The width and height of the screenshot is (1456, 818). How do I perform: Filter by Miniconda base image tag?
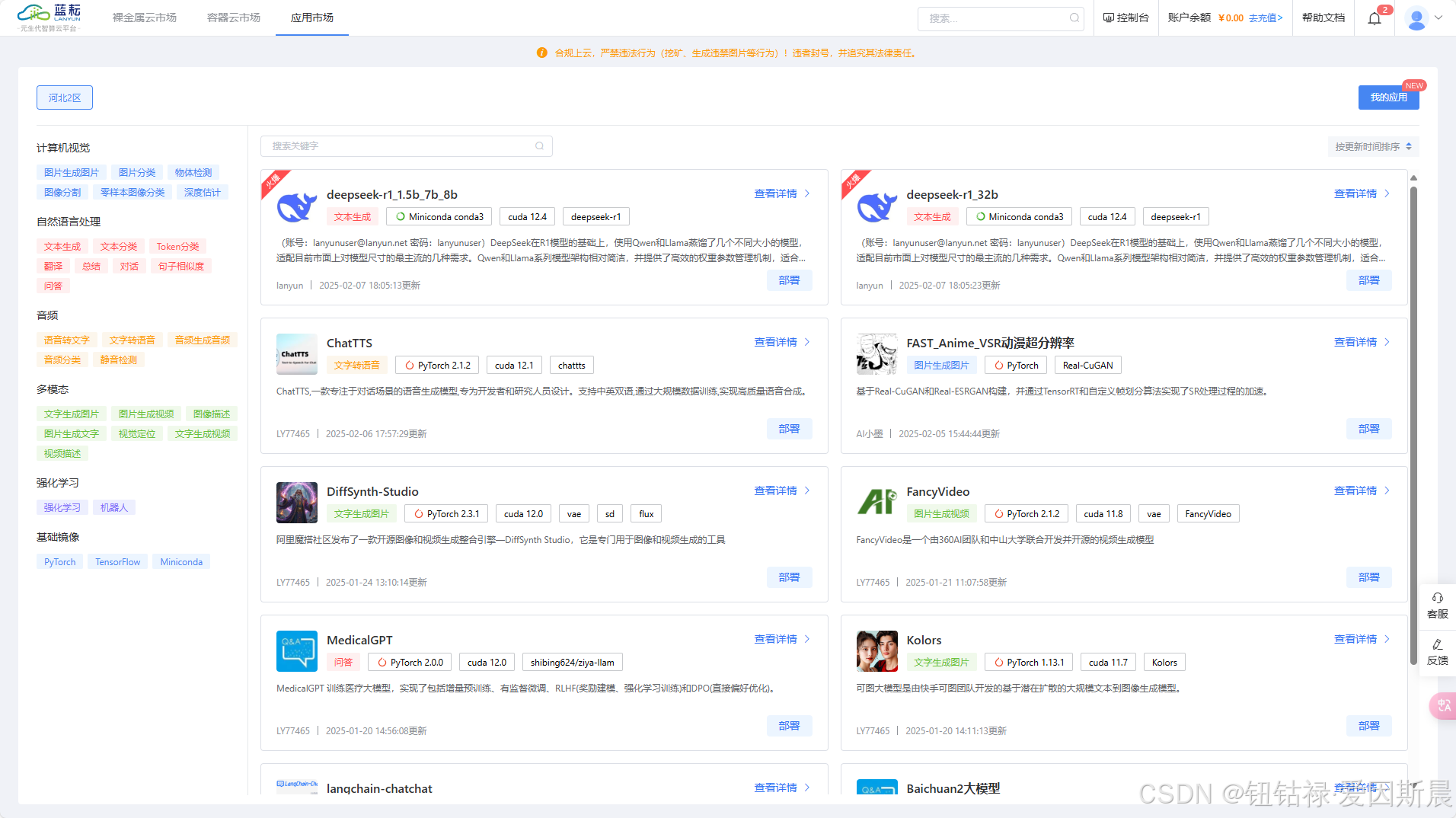point(181,562)
